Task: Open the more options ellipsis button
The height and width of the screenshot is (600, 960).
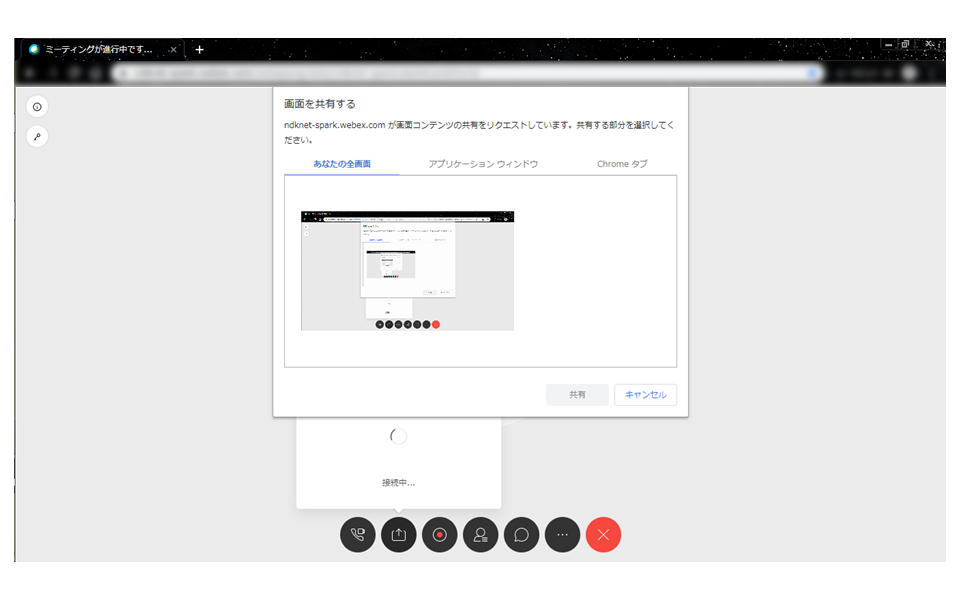Action: [x=563, y=534]
